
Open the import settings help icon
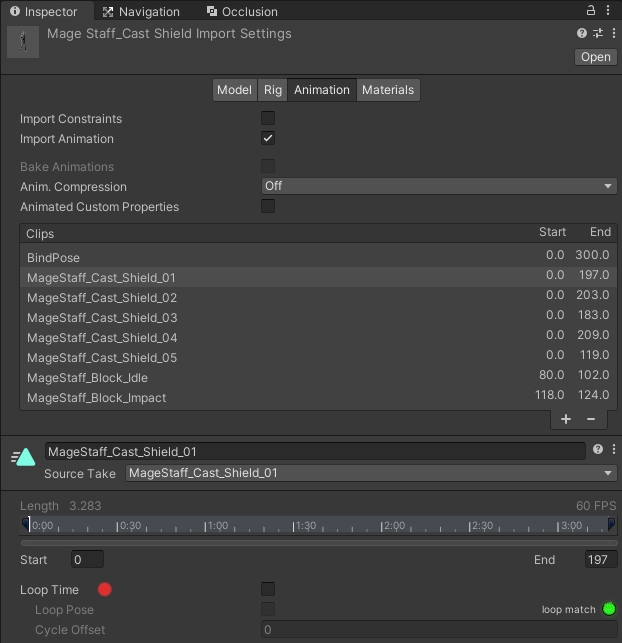tap(582, 33)
